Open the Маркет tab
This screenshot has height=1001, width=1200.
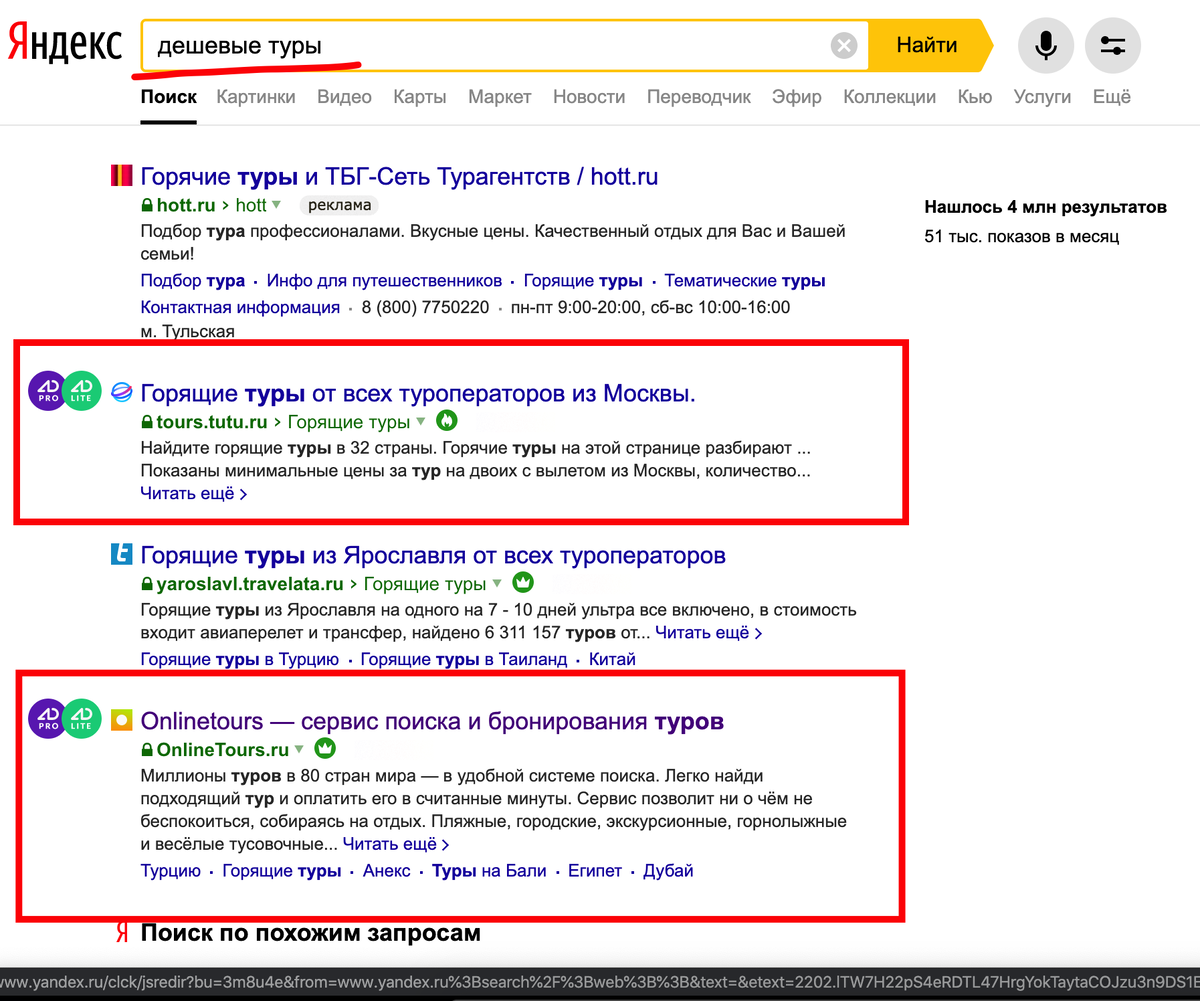coord(500,97)
